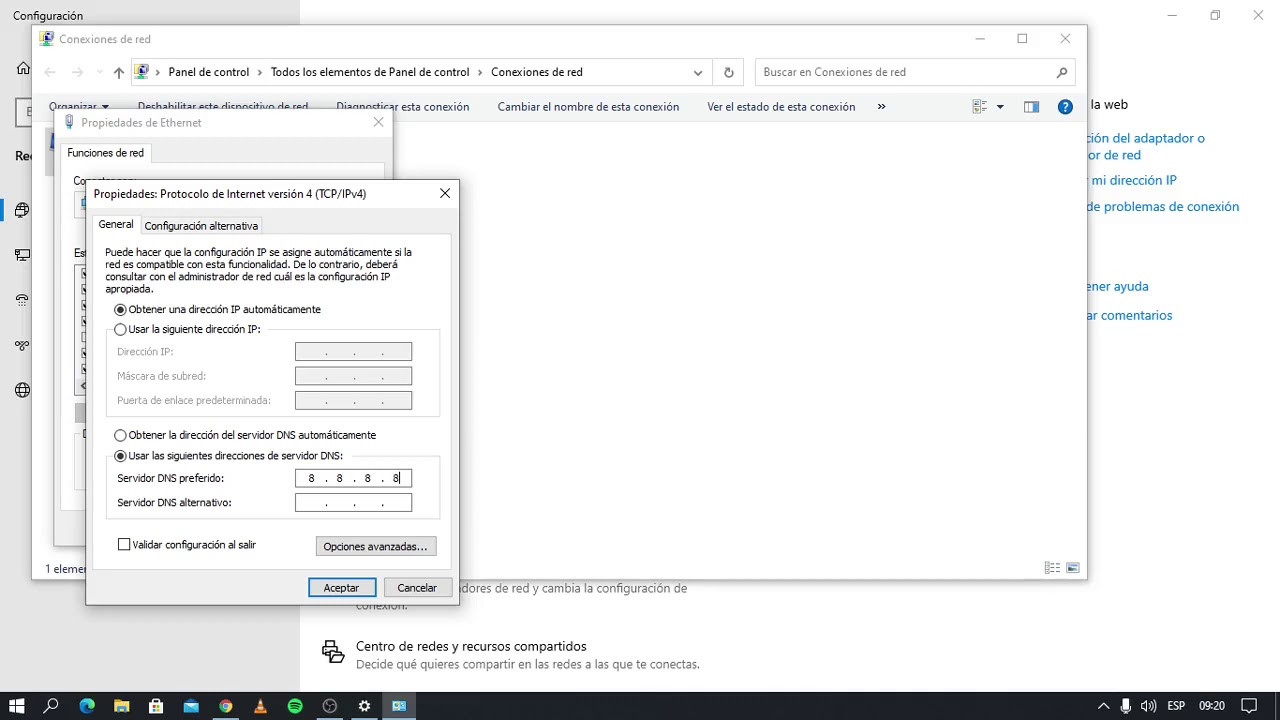
Task: Click the VPN icon in Configuración sidebar
Action: [22, 345]
